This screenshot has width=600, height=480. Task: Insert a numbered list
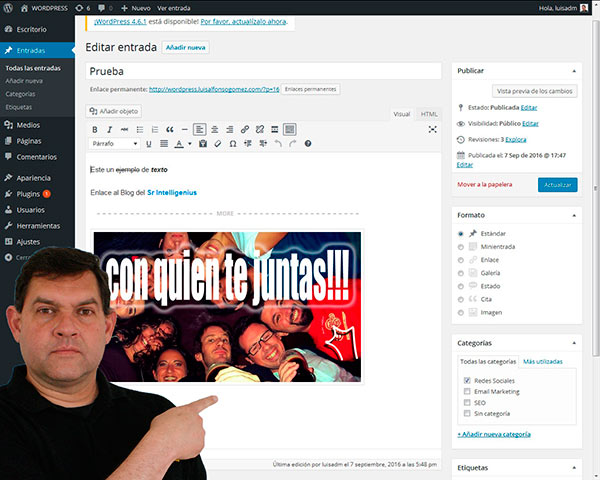155,130
